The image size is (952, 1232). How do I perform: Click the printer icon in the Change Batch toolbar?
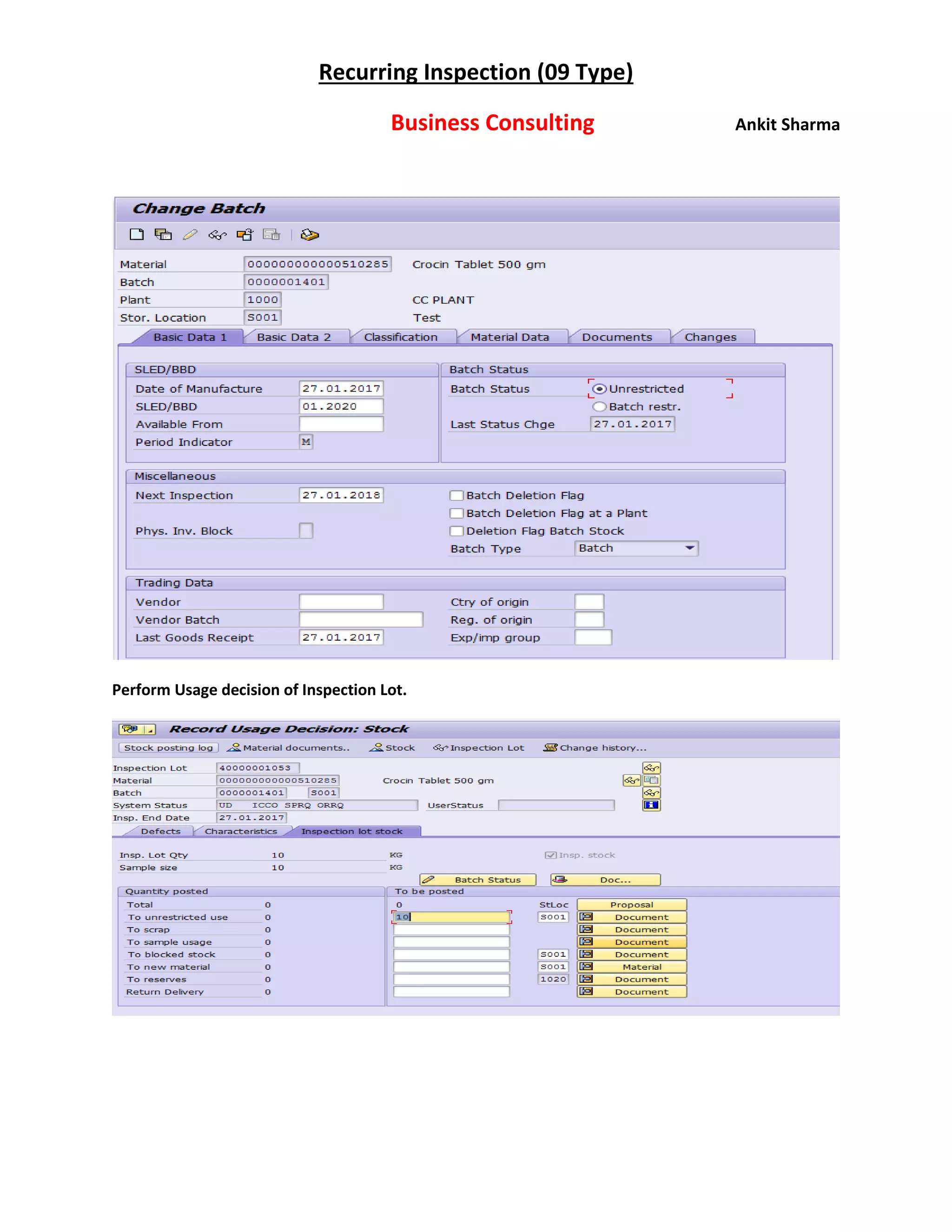(x=310, y=235)
